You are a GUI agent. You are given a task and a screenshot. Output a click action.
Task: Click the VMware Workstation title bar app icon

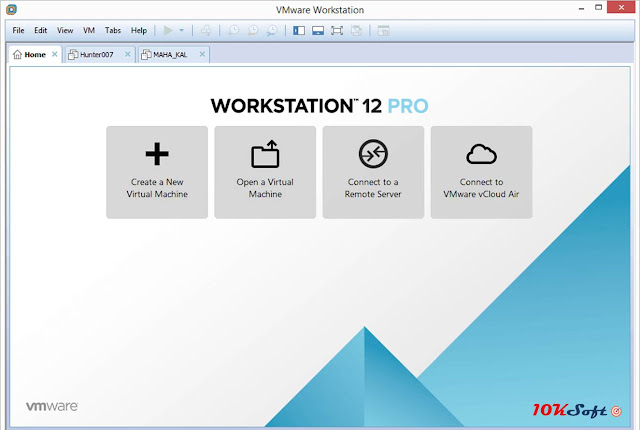coord(11,9)
